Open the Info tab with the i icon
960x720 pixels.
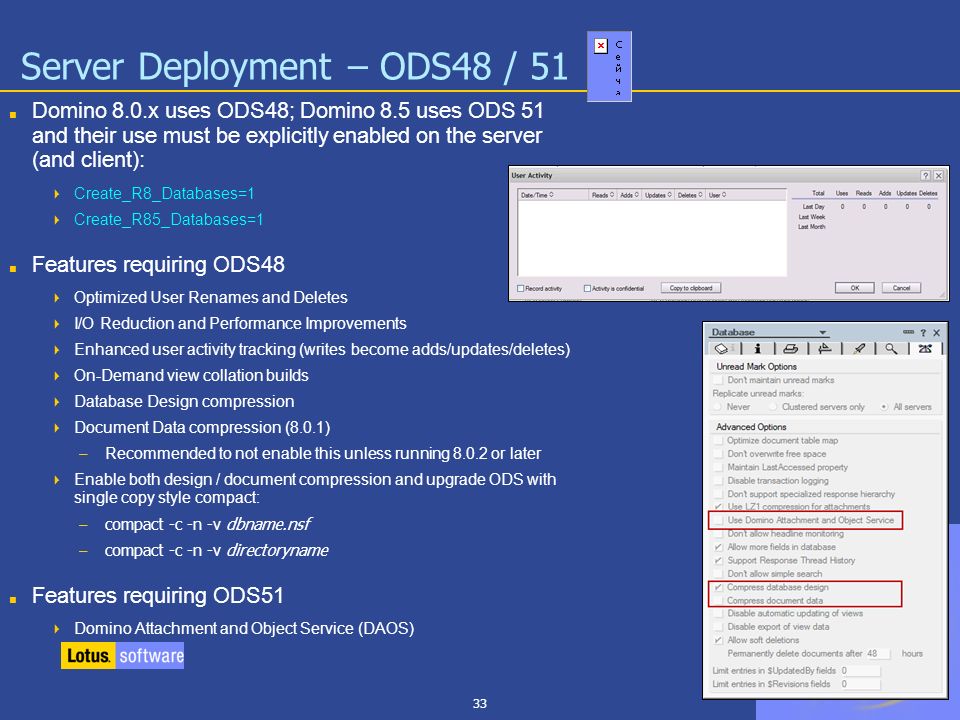coord(757,348)
